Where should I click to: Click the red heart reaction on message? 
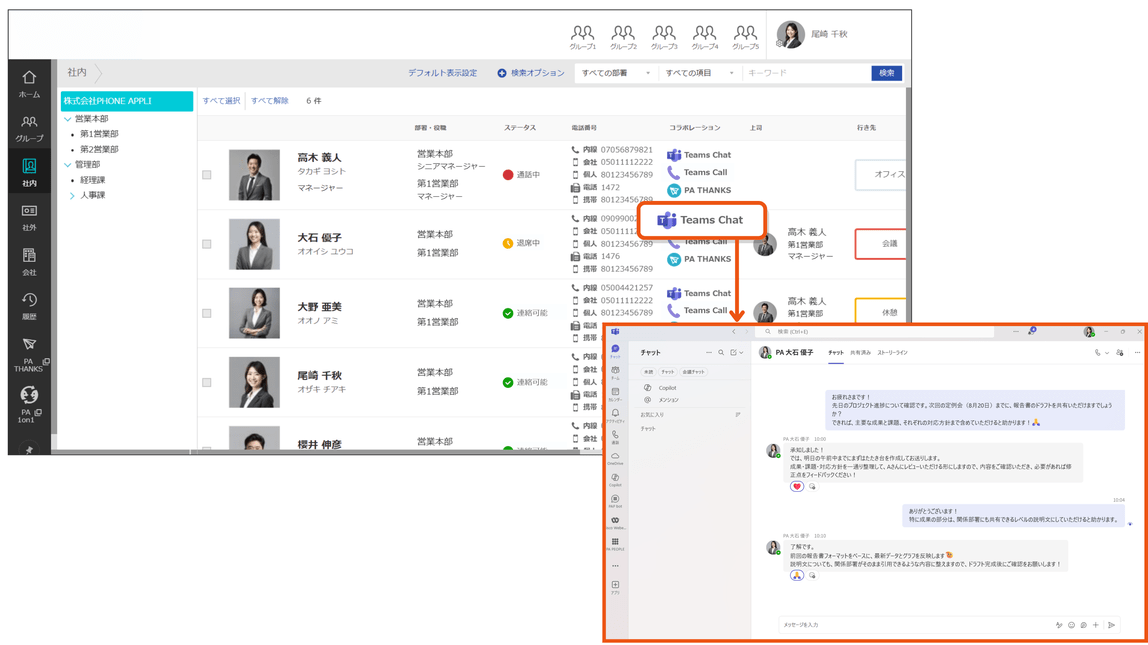(x=797, y=487)
